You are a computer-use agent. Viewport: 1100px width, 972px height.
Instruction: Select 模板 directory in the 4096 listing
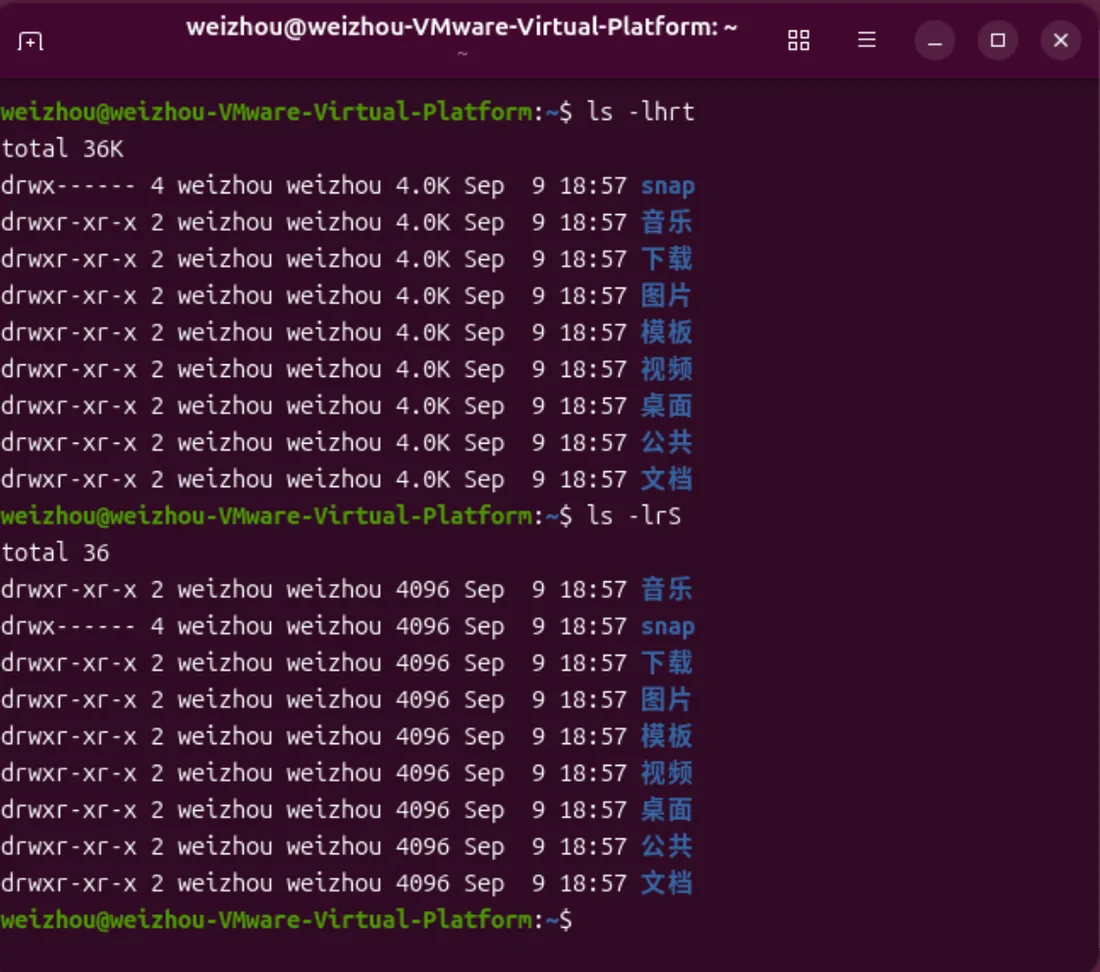[666, 736]
